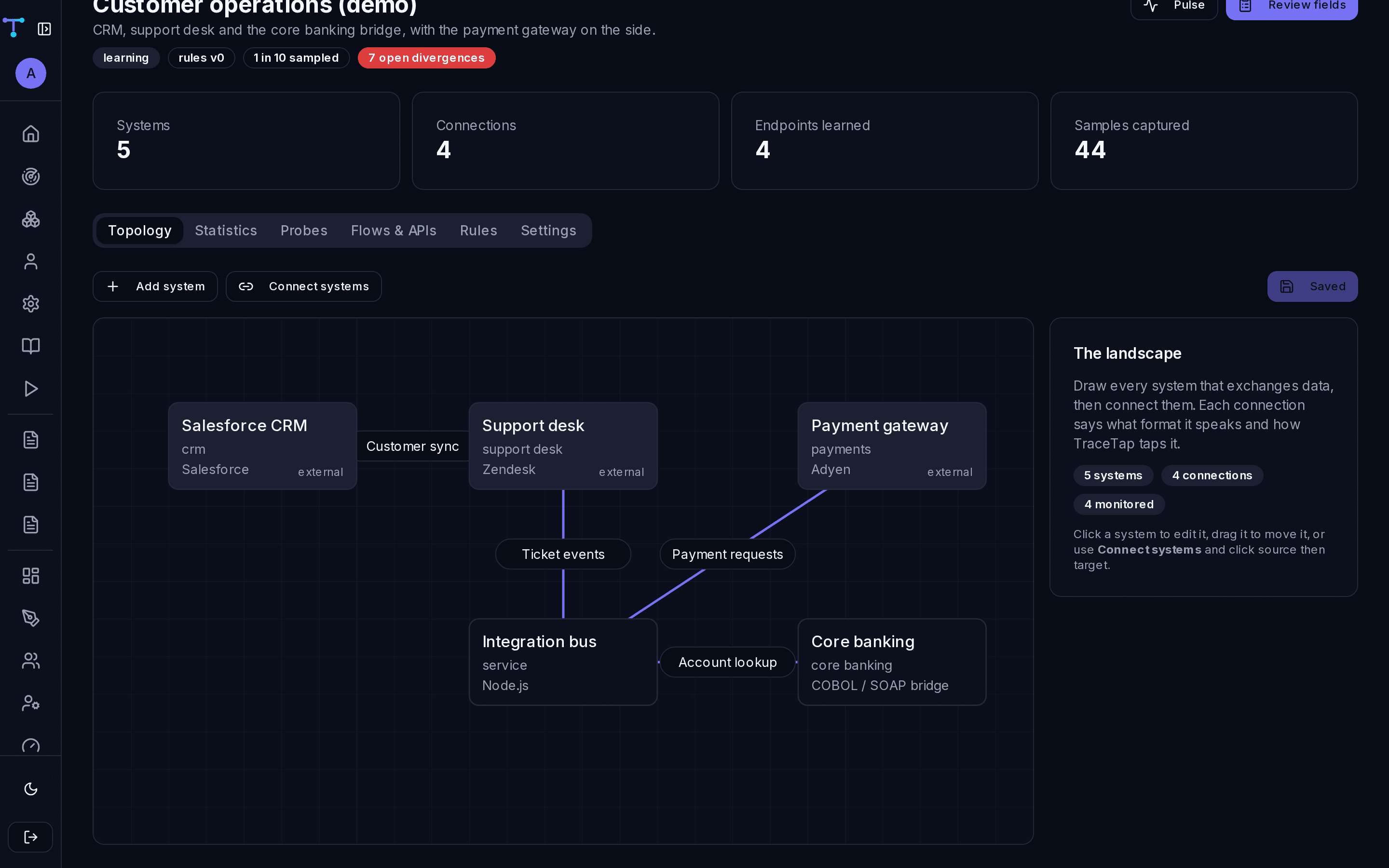The image size is (1389, 868).
Task: Click the Connect systems button
Action: coord(304,286)
